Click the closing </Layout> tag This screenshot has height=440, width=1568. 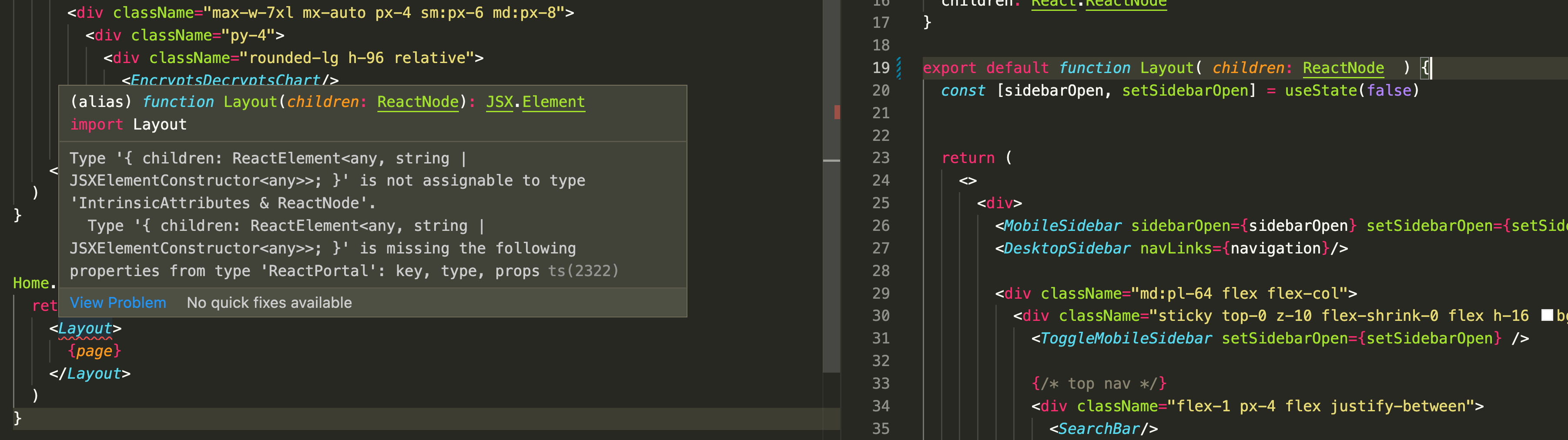click(90, 373)
